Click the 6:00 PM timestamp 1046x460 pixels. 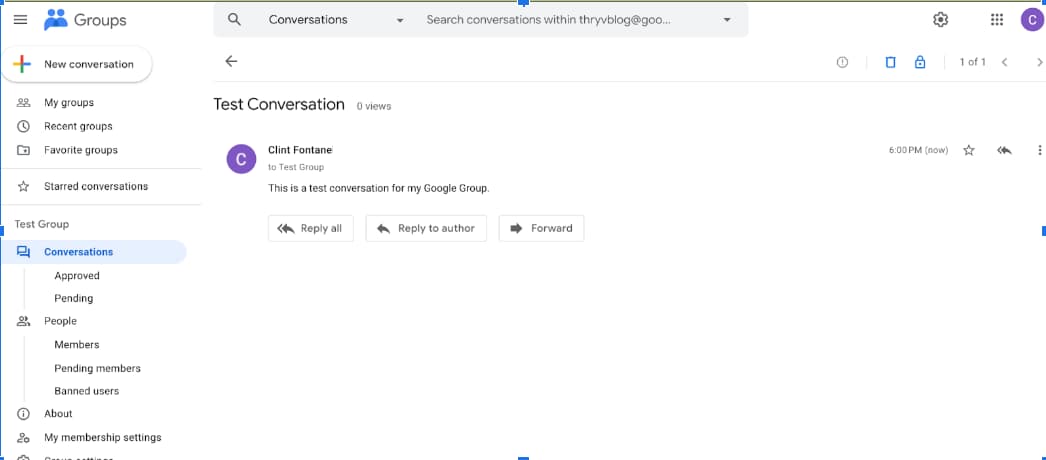click(x=918, y=151)
